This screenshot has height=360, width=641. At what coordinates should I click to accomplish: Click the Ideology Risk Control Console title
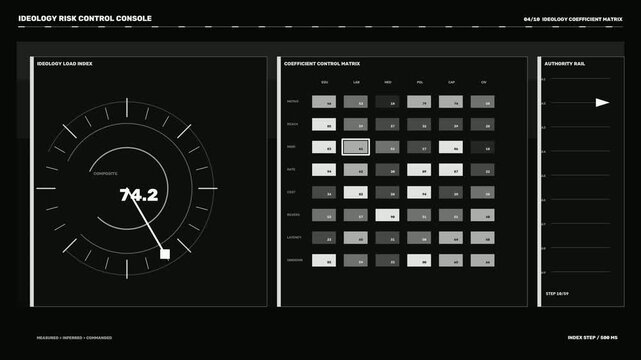click(x=85, y=18)
